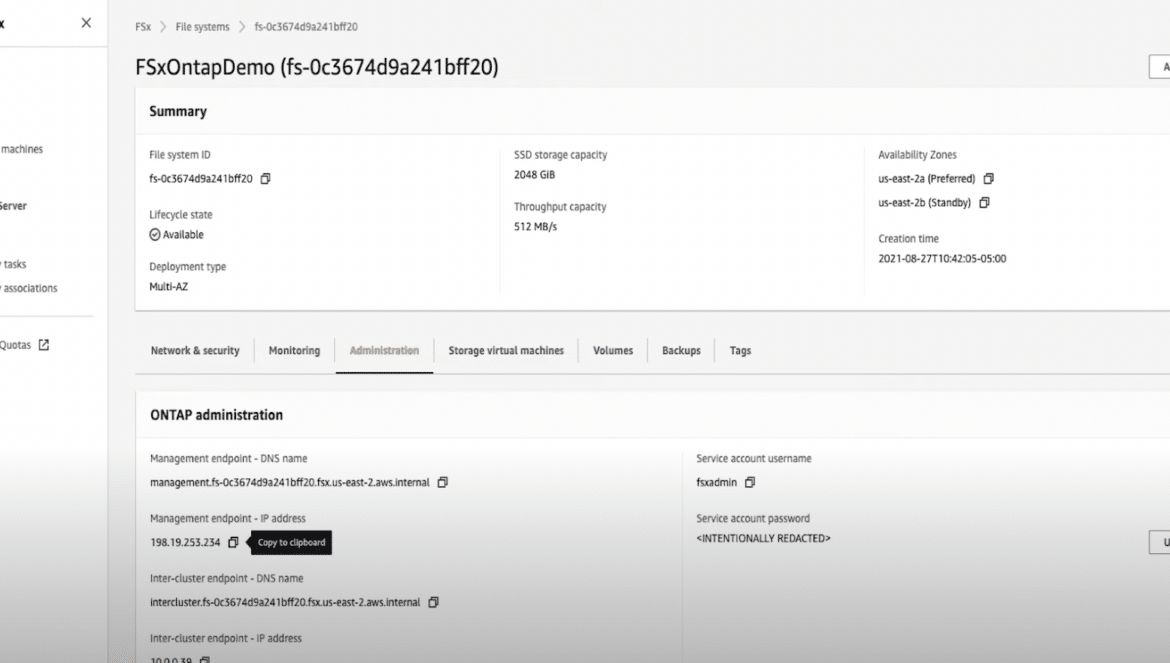Copy inter-cluster endpoint DNS name
The height and width of the screenshot is (663, 1170).
pos(434,603)
